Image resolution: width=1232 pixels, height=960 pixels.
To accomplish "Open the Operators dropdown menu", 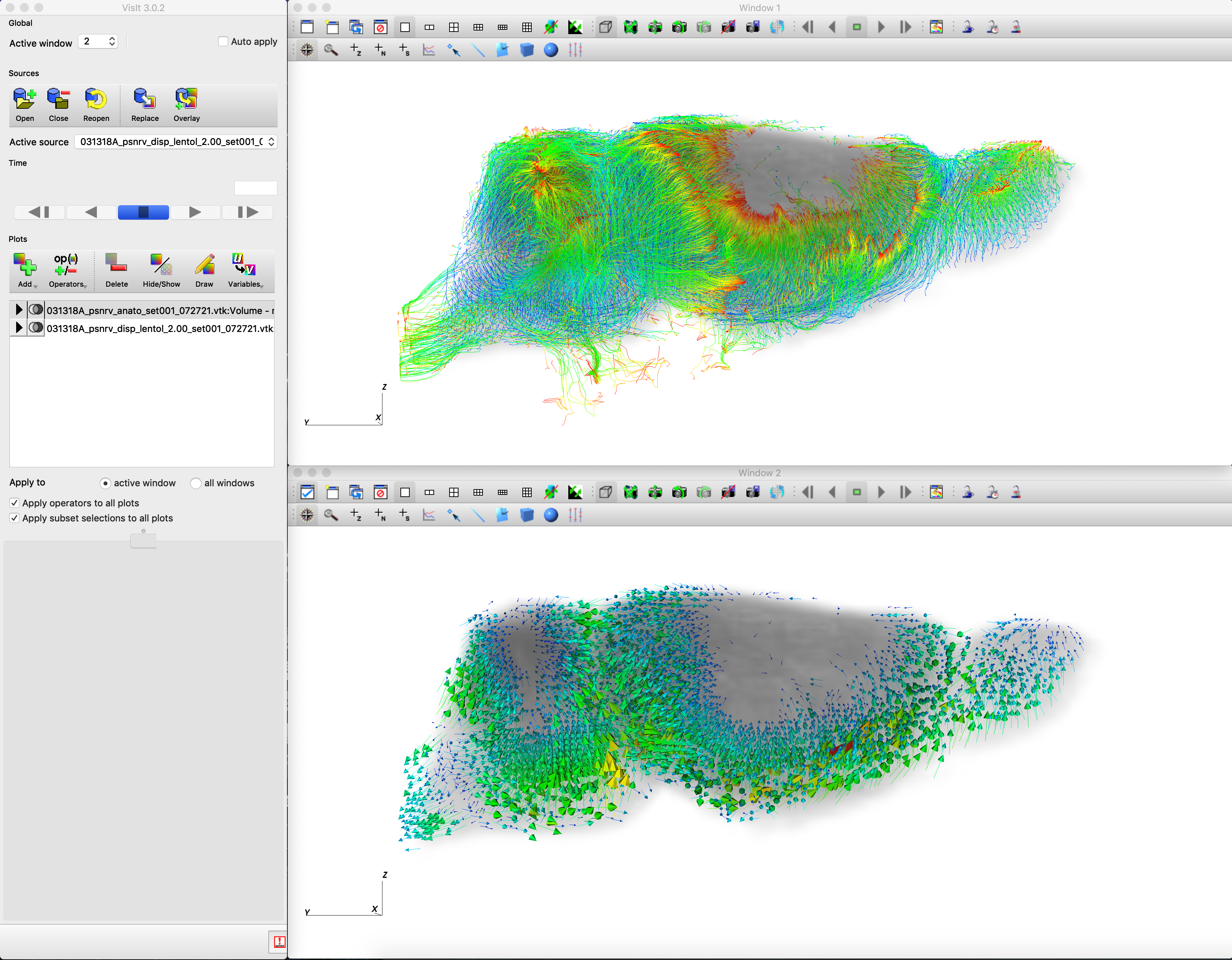I will coord(67,265).
